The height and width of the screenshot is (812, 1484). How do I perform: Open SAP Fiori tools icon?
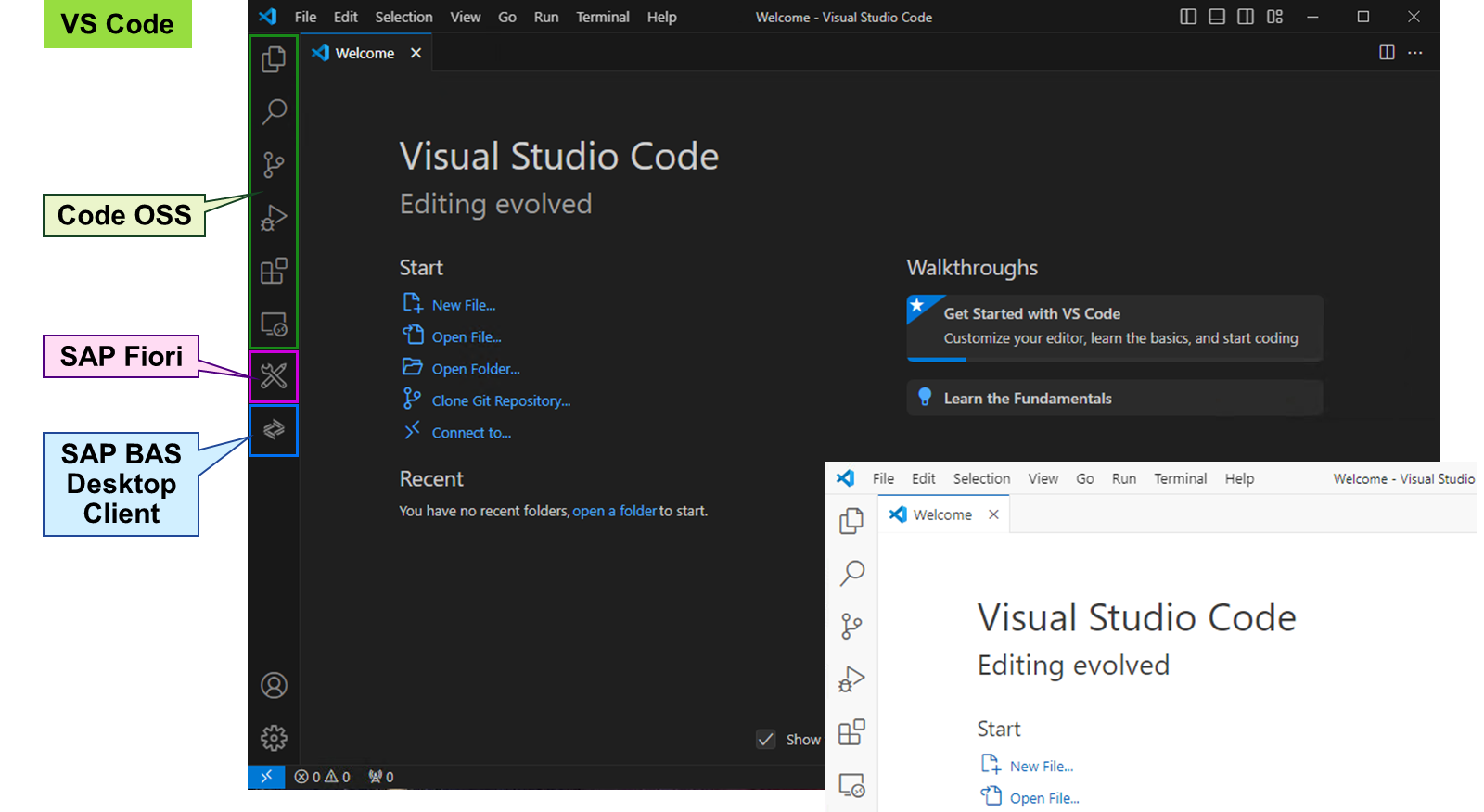tap(274, 376)
